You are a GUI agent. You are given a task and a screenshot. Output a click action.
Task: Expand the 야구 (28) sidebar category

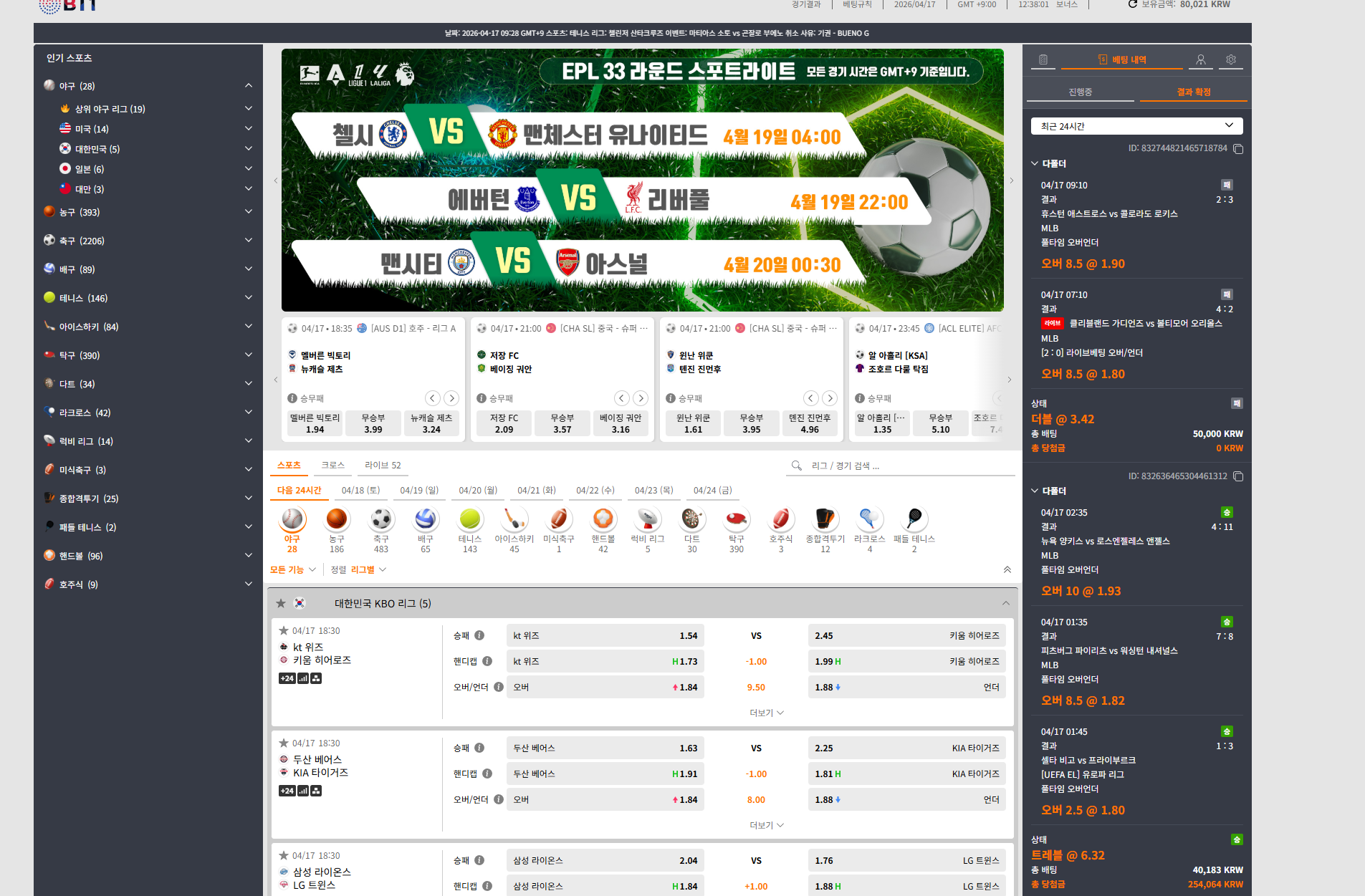point(248,85)
